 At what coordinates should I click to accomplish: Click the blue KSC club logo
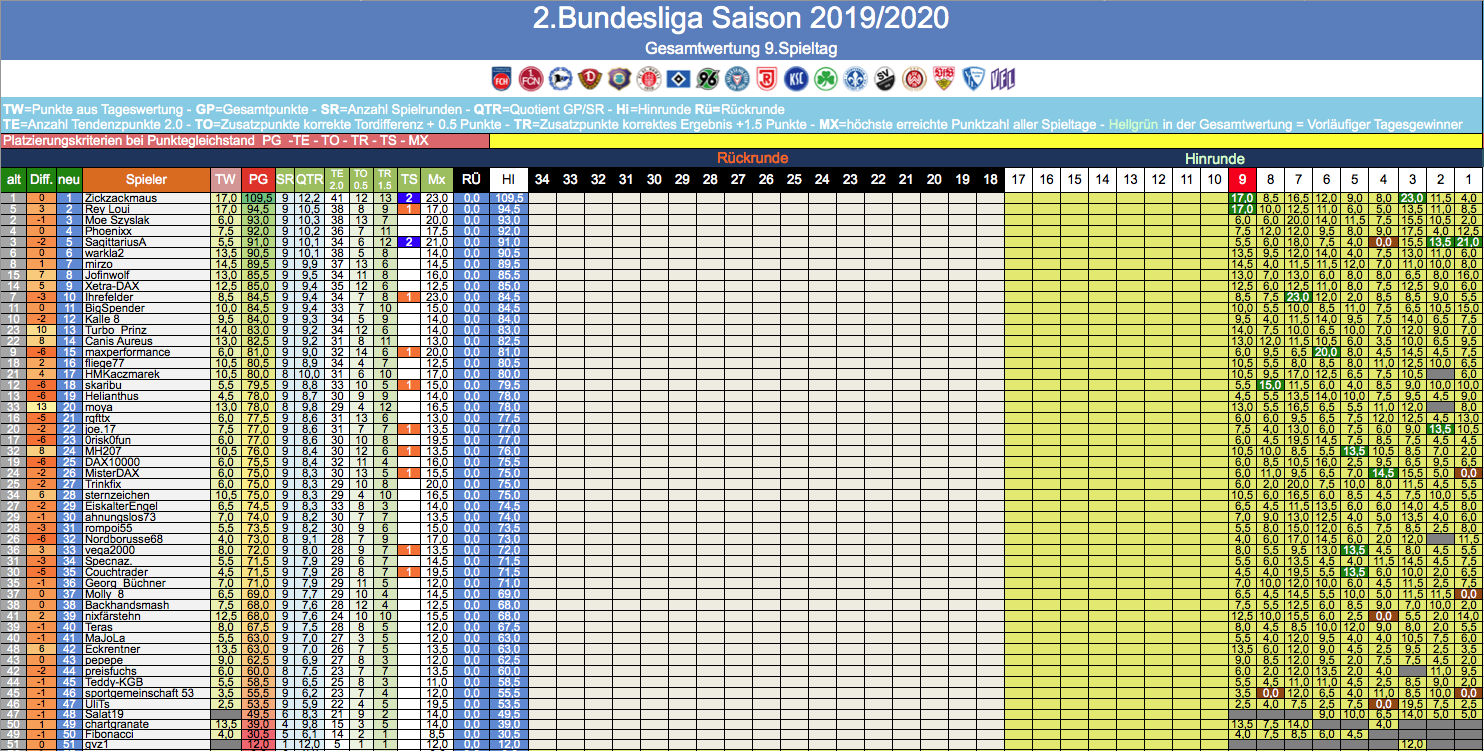coord(796,79)
